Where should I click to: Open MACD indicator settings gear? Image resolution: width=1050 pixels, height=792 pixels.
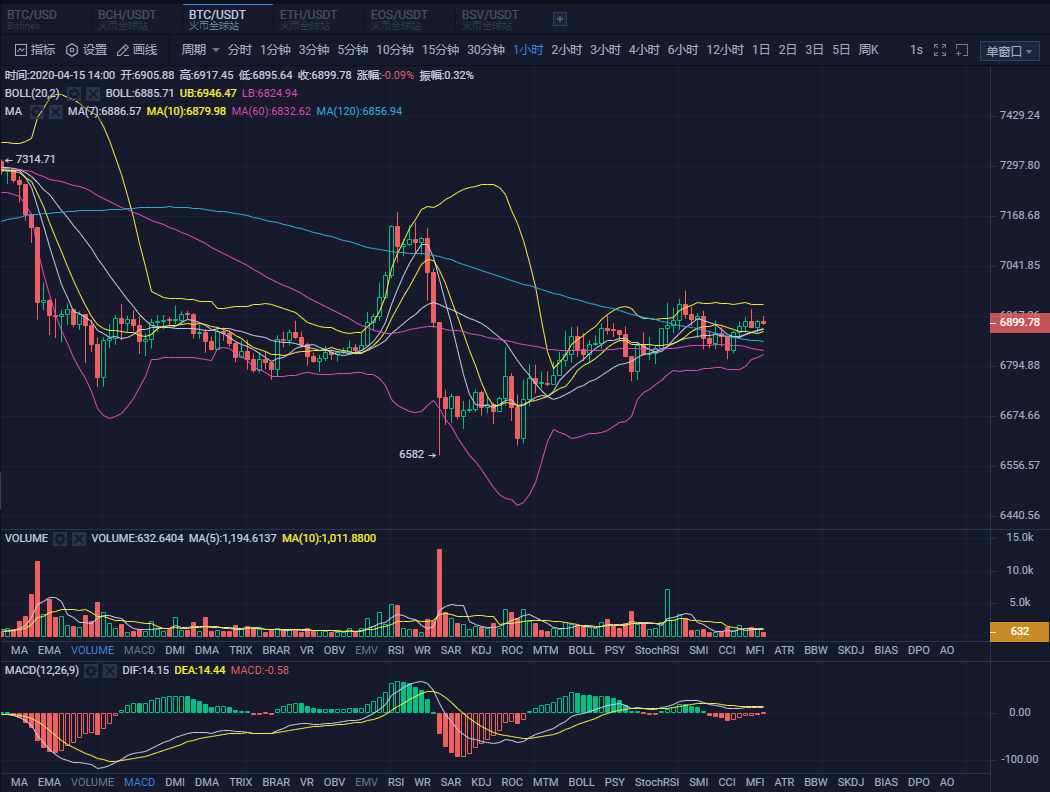coord(91,670)
